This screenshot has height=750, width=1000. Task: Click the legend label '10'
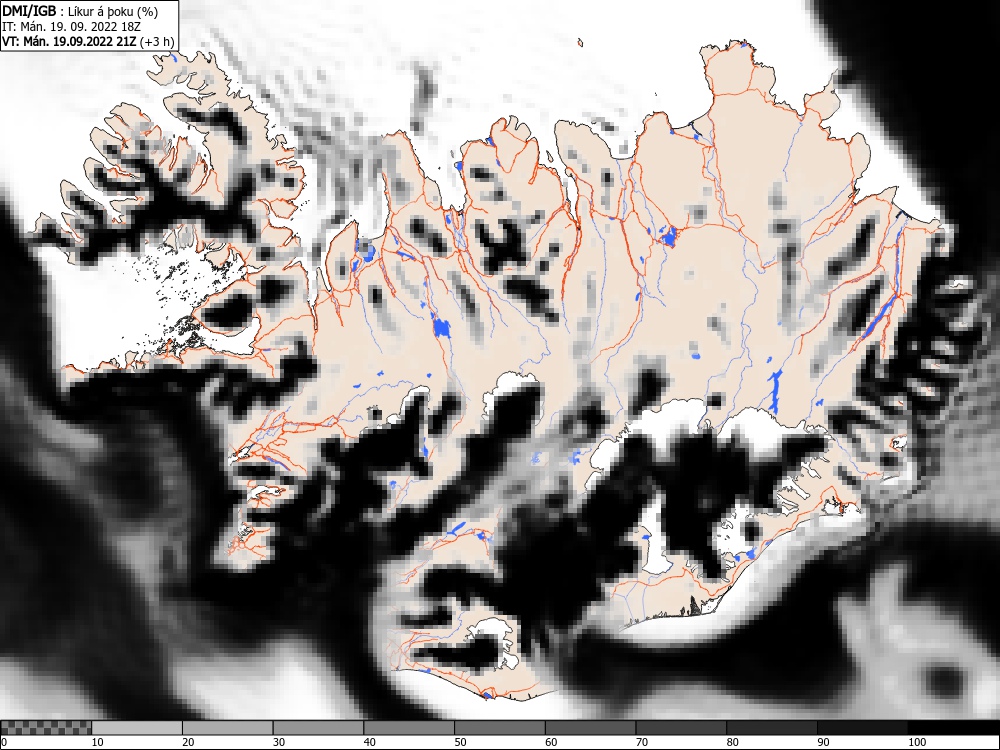(98, 742)
